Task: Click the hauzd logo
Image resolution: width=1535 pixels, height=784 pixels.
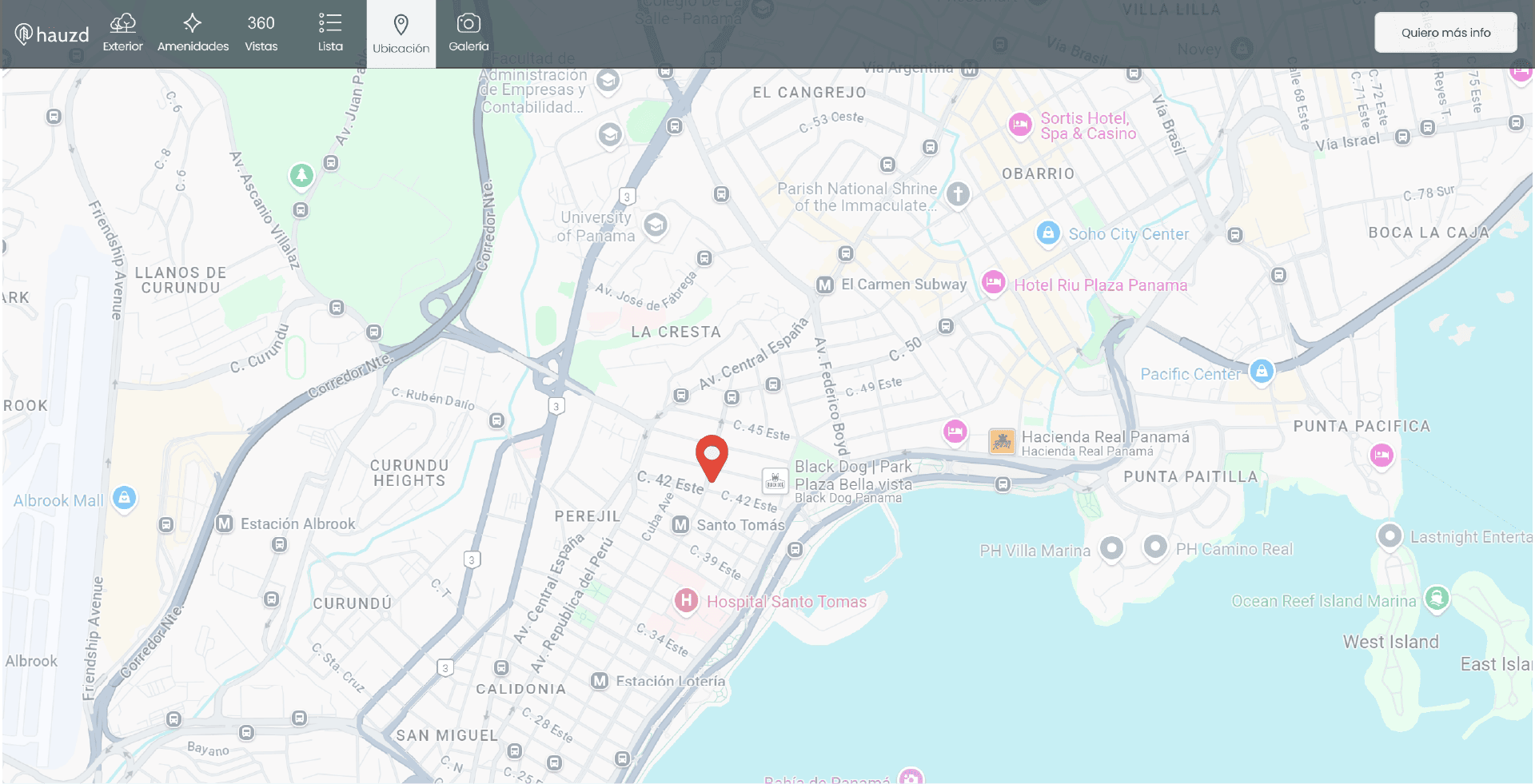Action: point(50,34)
